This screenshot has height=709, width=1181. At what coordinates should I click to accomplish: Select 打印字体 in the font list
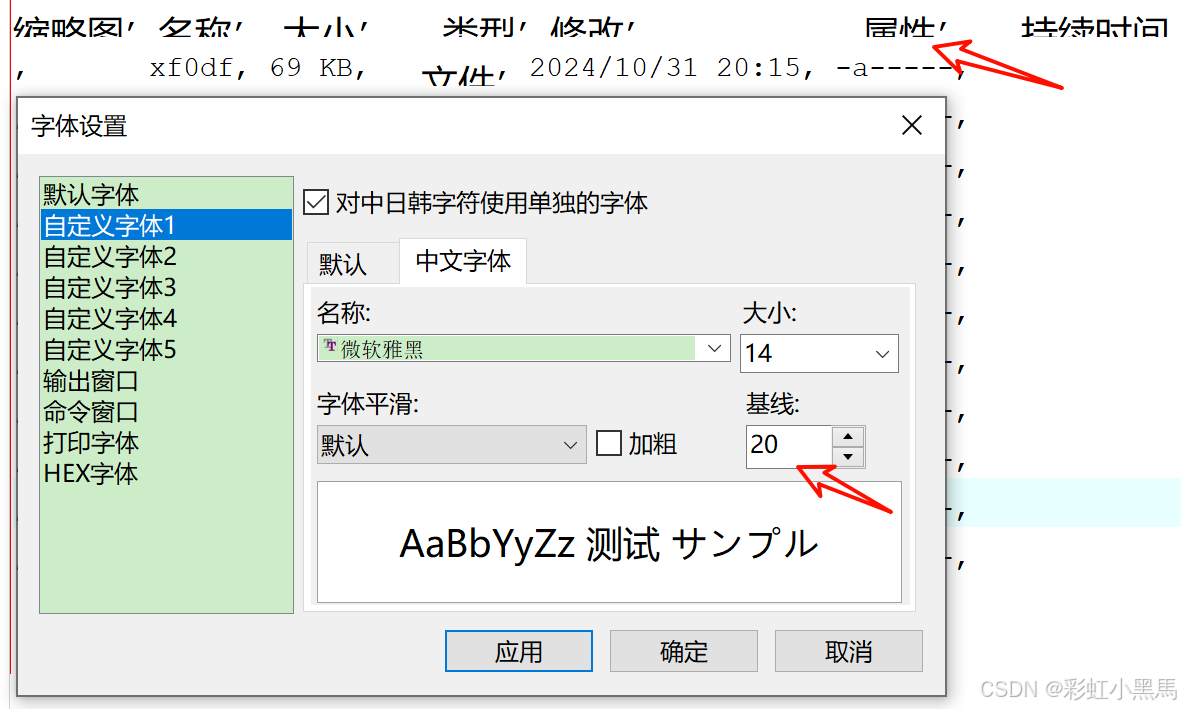pos(166,442)
